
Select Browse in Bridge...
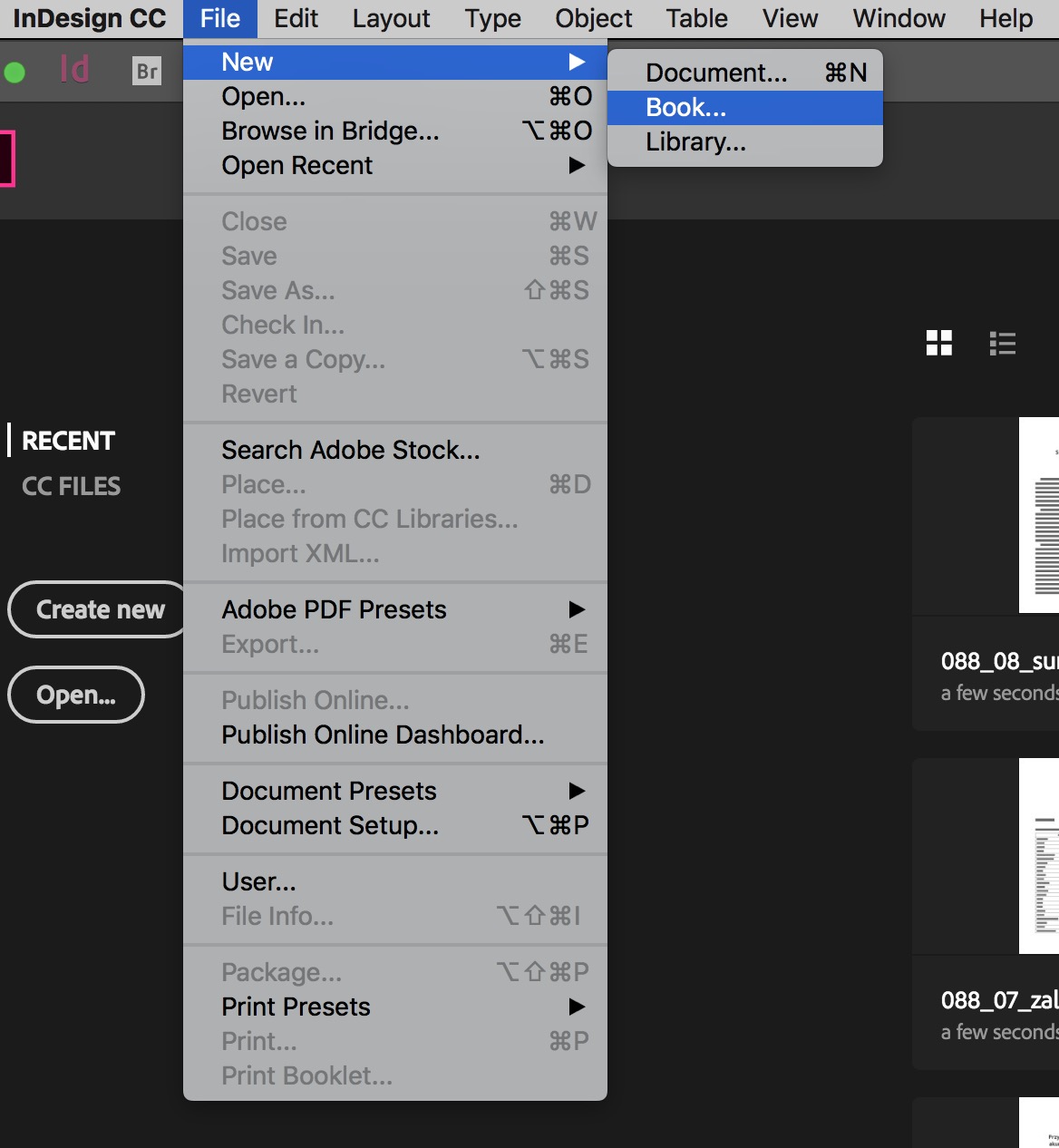pyautogui.click(x=395, y=131)
